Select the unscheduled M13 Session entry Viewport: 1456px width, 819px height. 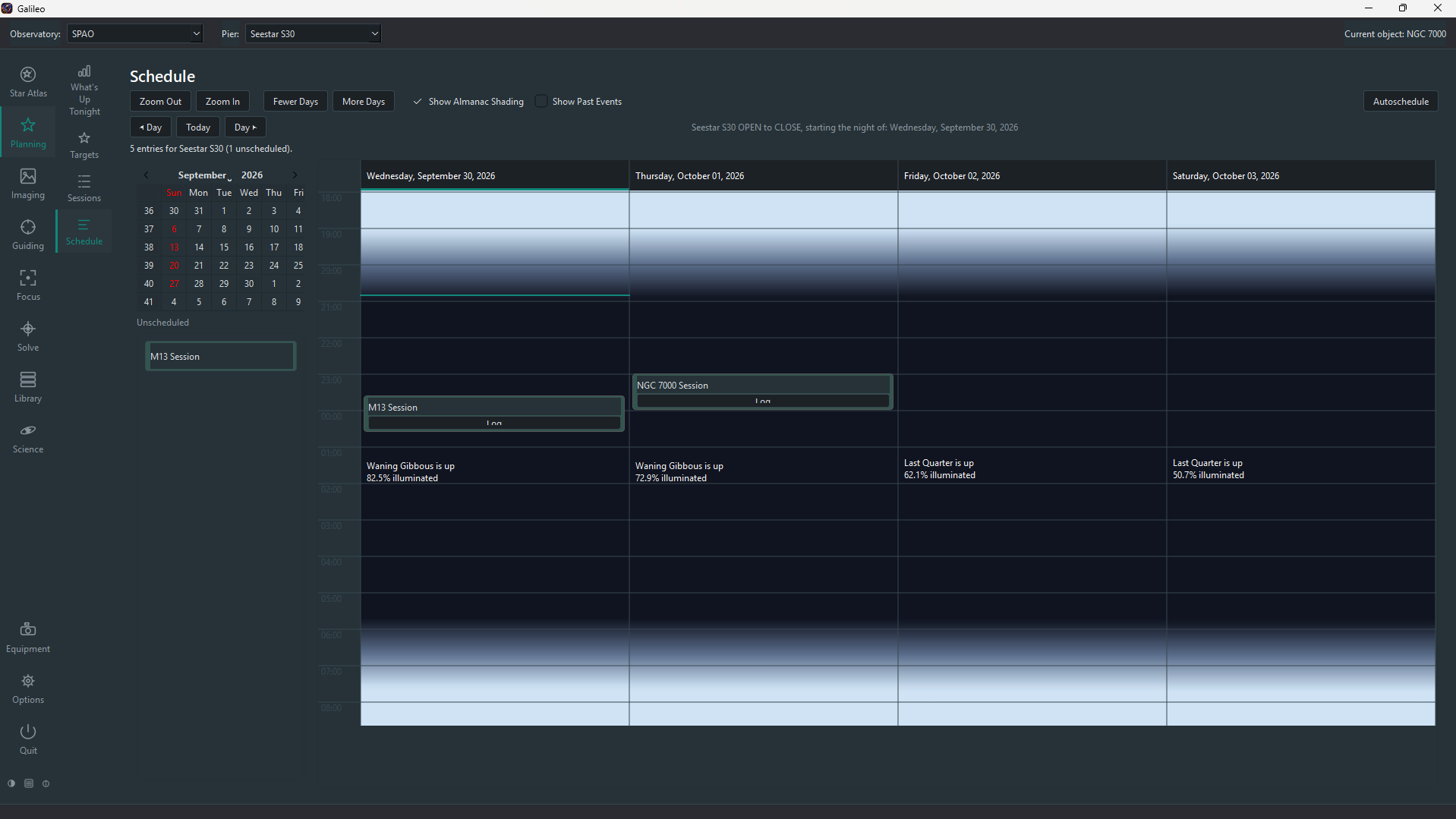(220, 356)
